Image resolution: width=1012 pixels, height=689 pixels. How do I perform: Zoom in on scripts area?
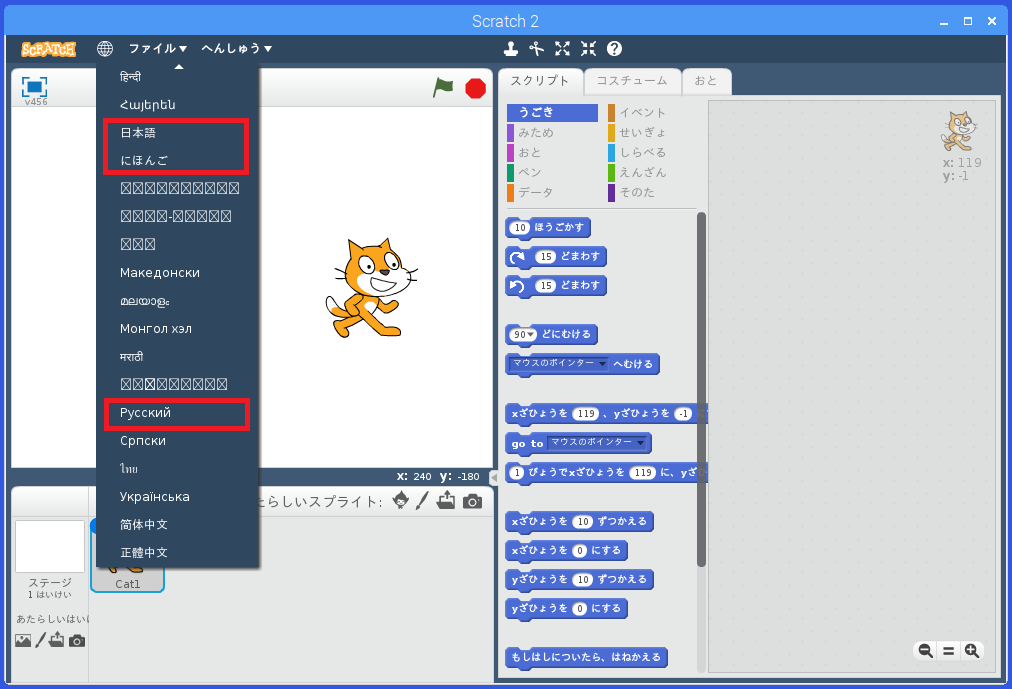click(x=972, y=651)
